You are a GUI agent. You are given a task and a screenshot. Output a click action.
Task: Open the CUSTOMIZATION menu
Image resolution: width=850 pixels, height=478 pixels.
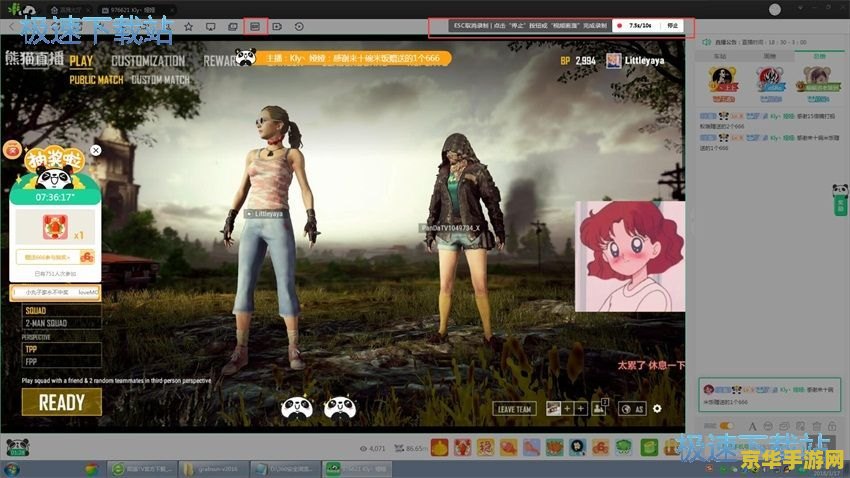pos(148,61)
